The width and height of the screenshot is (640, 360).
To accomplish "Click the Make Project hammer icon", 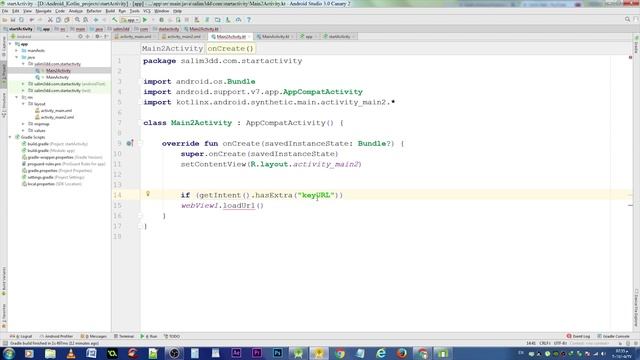I will click(x=115, y=20).
